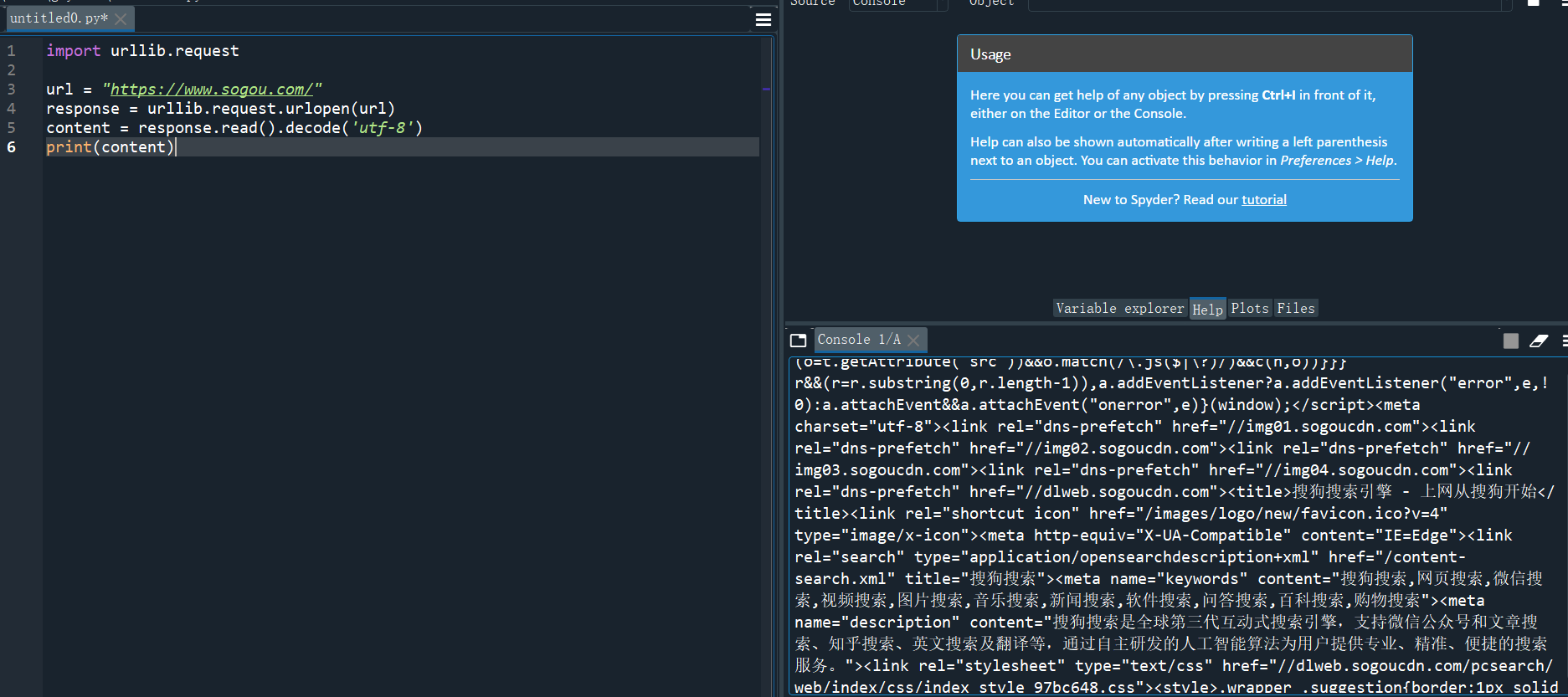
Task: Click line number 1 in the editor gutter
Action: (x=12, y=51)
